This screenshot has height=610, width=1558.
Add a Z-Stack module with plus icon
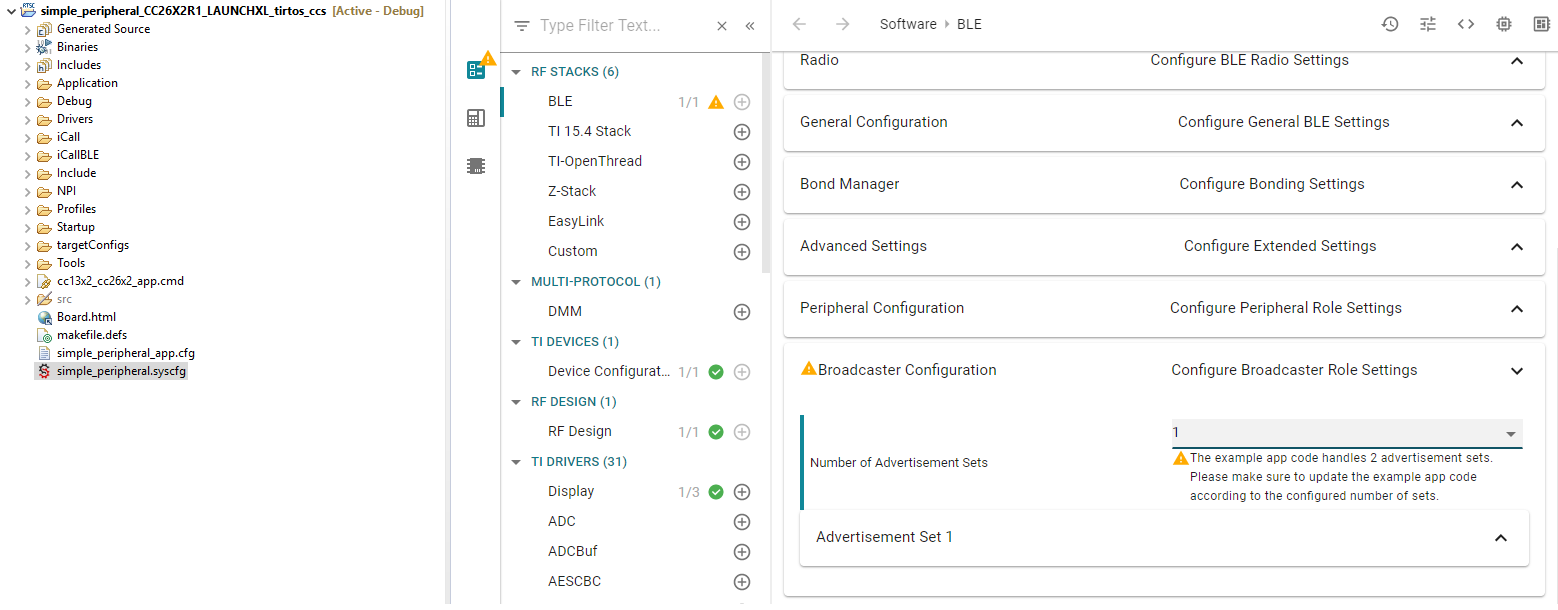(742, 192)
